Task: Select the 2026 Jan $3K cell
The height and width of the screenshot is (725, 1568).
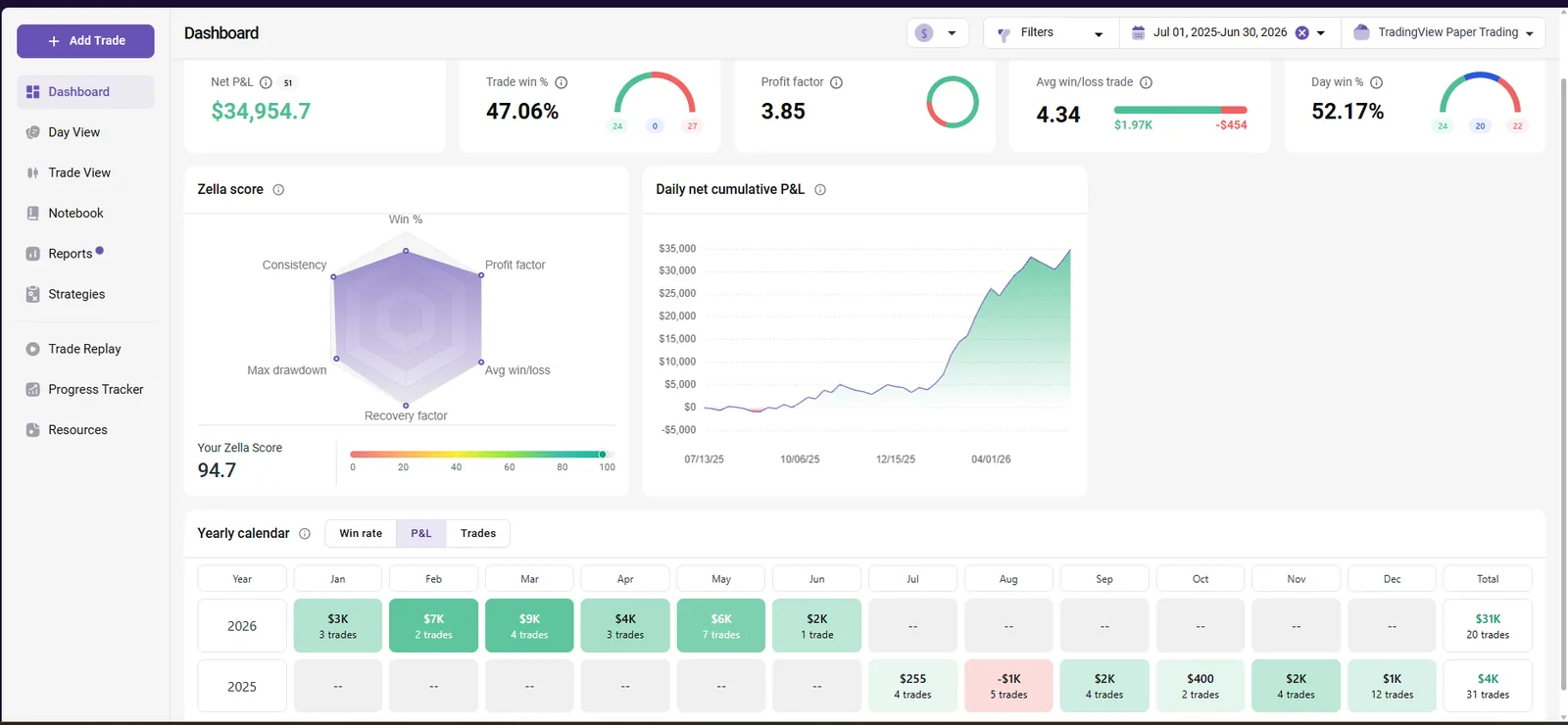Action: point(338,626)
